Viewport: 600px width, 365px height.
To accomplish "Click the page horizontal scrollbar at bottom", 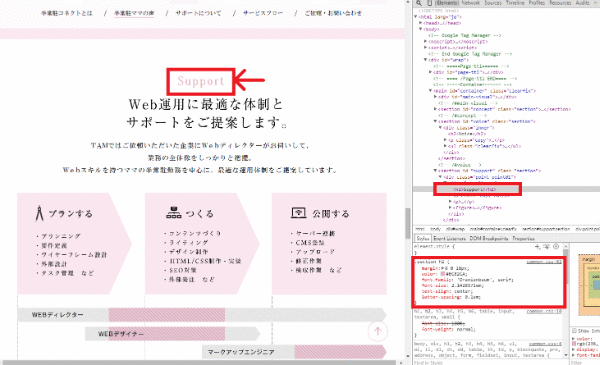I will (x=199, y=362).
